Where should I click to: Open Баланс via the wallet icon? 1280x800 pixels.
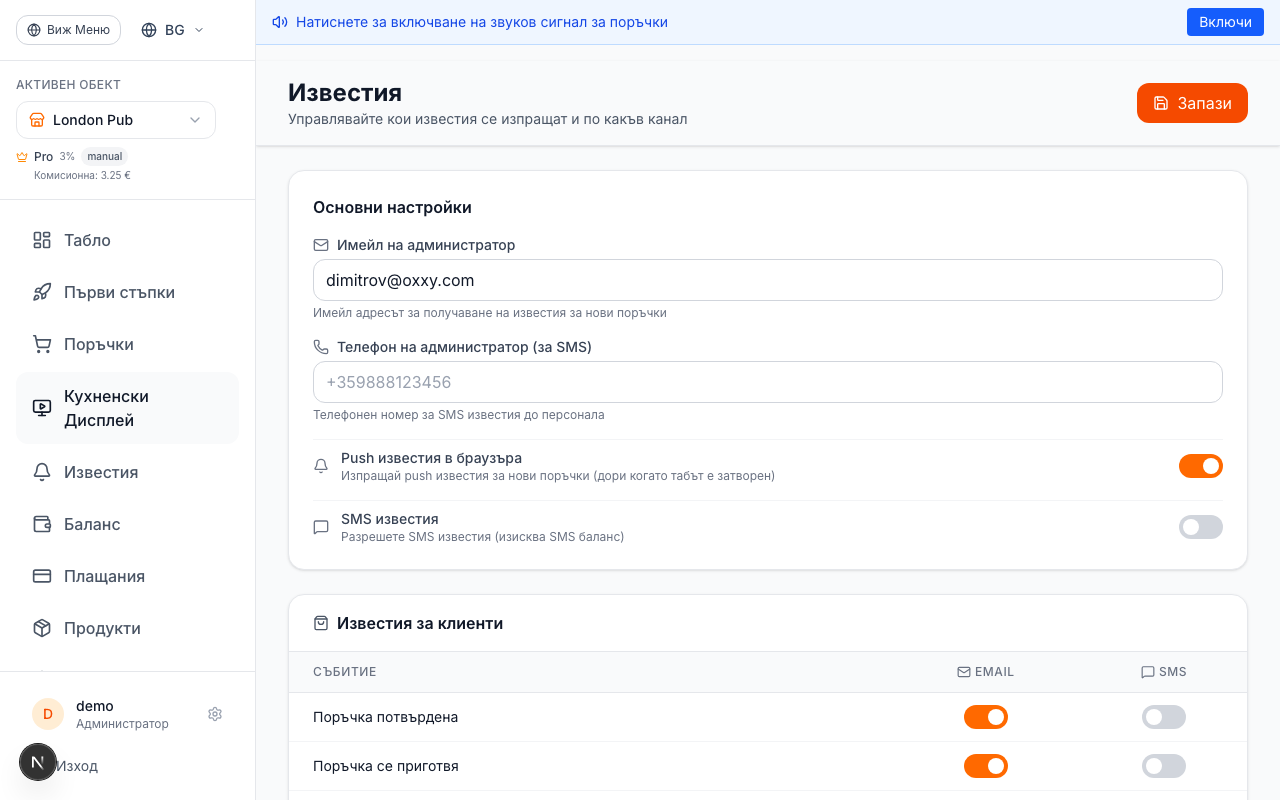click(x=41, y=524)
